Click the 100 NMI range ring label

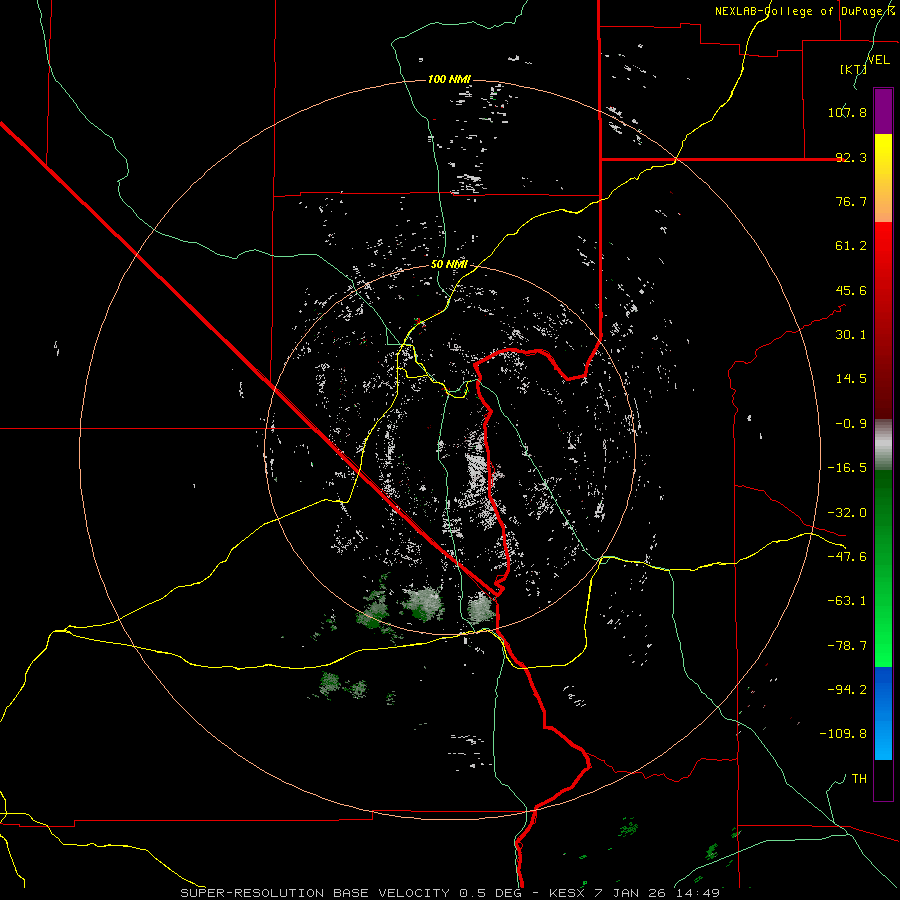point(449,79)
